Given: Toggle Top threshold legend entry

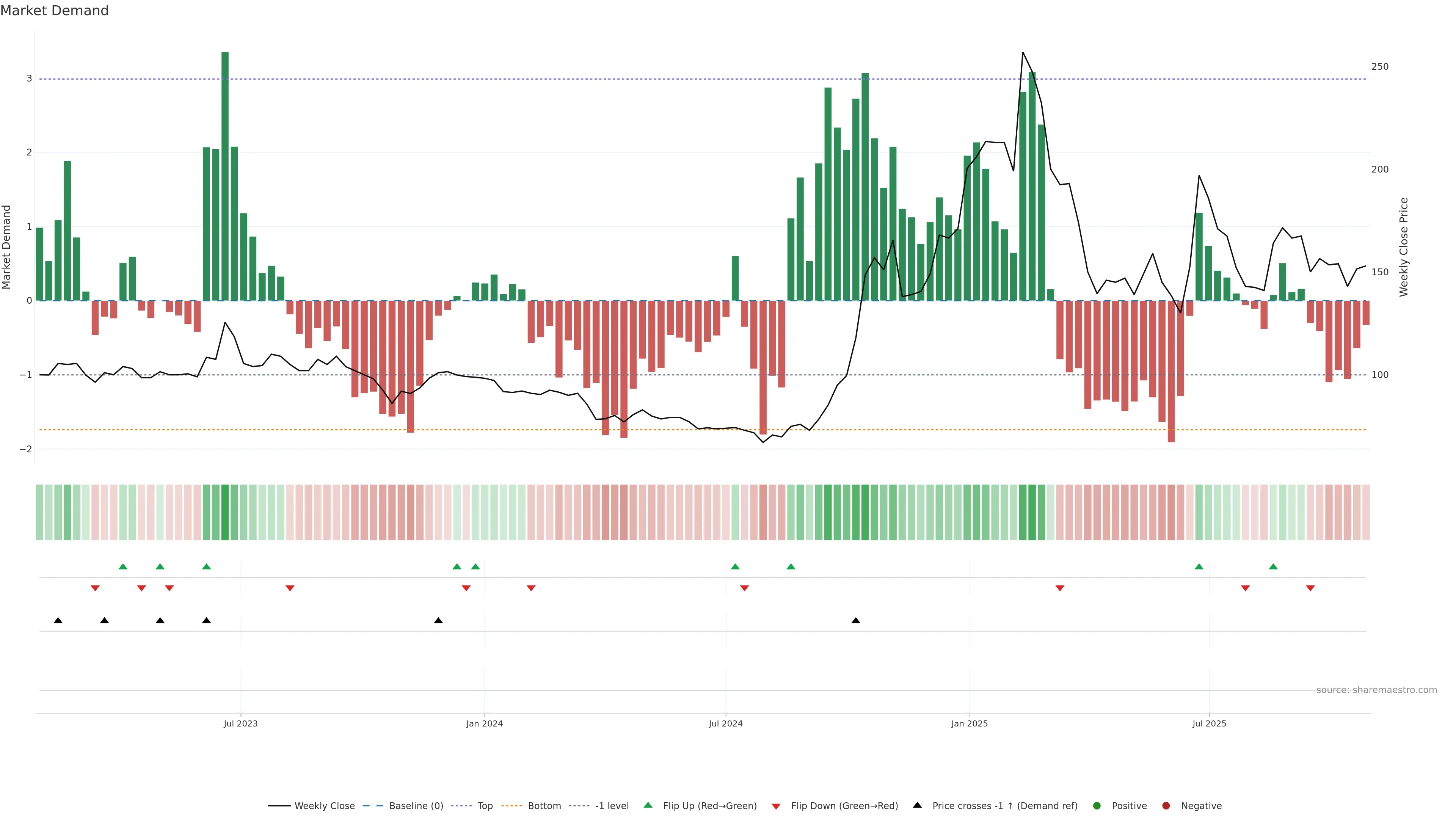Looking at the screenshot, I should (x=485, y=805).
